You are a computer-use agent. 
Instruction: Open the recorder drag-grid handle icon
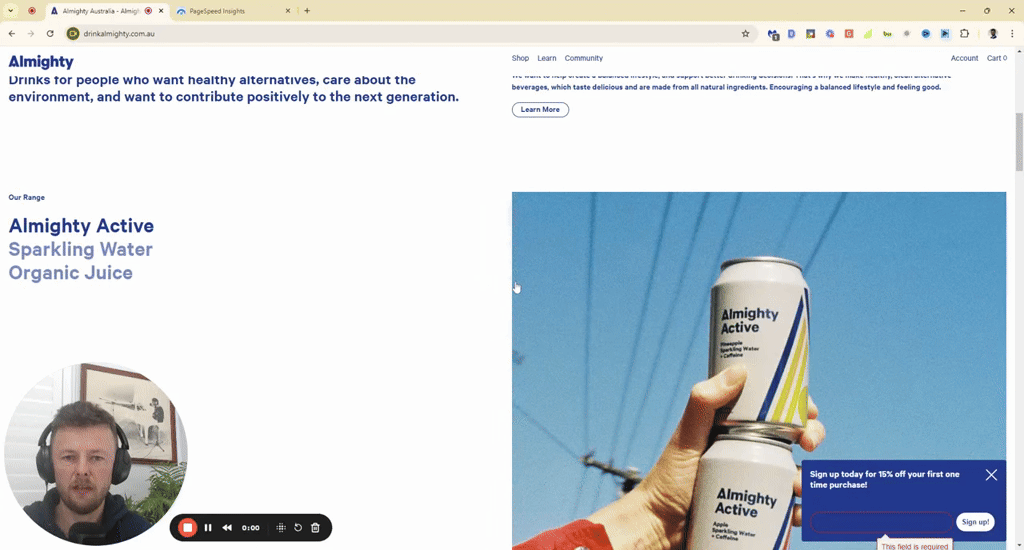pos(281,528)
